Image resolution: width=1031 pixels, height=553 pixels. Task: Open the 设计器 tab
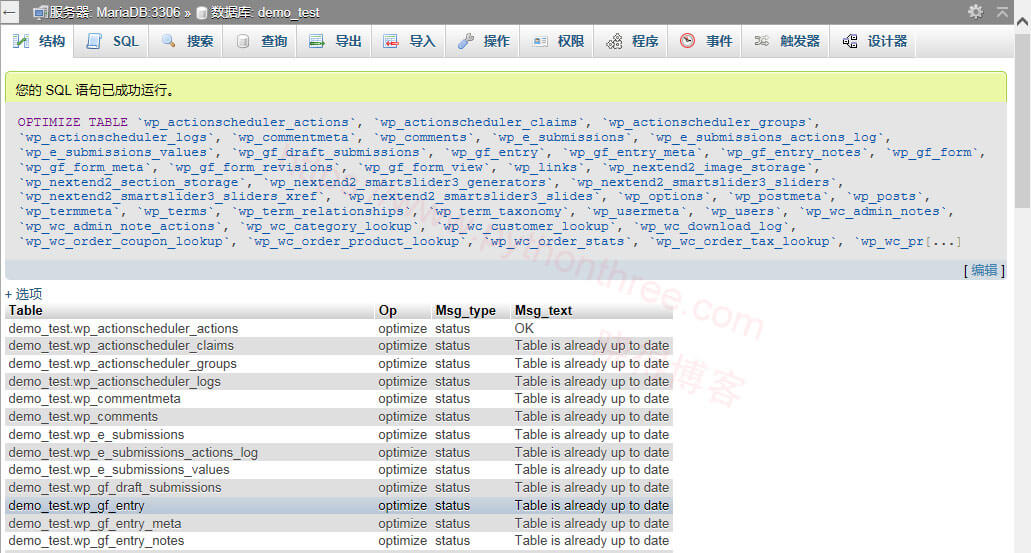(x=873, y=41)
